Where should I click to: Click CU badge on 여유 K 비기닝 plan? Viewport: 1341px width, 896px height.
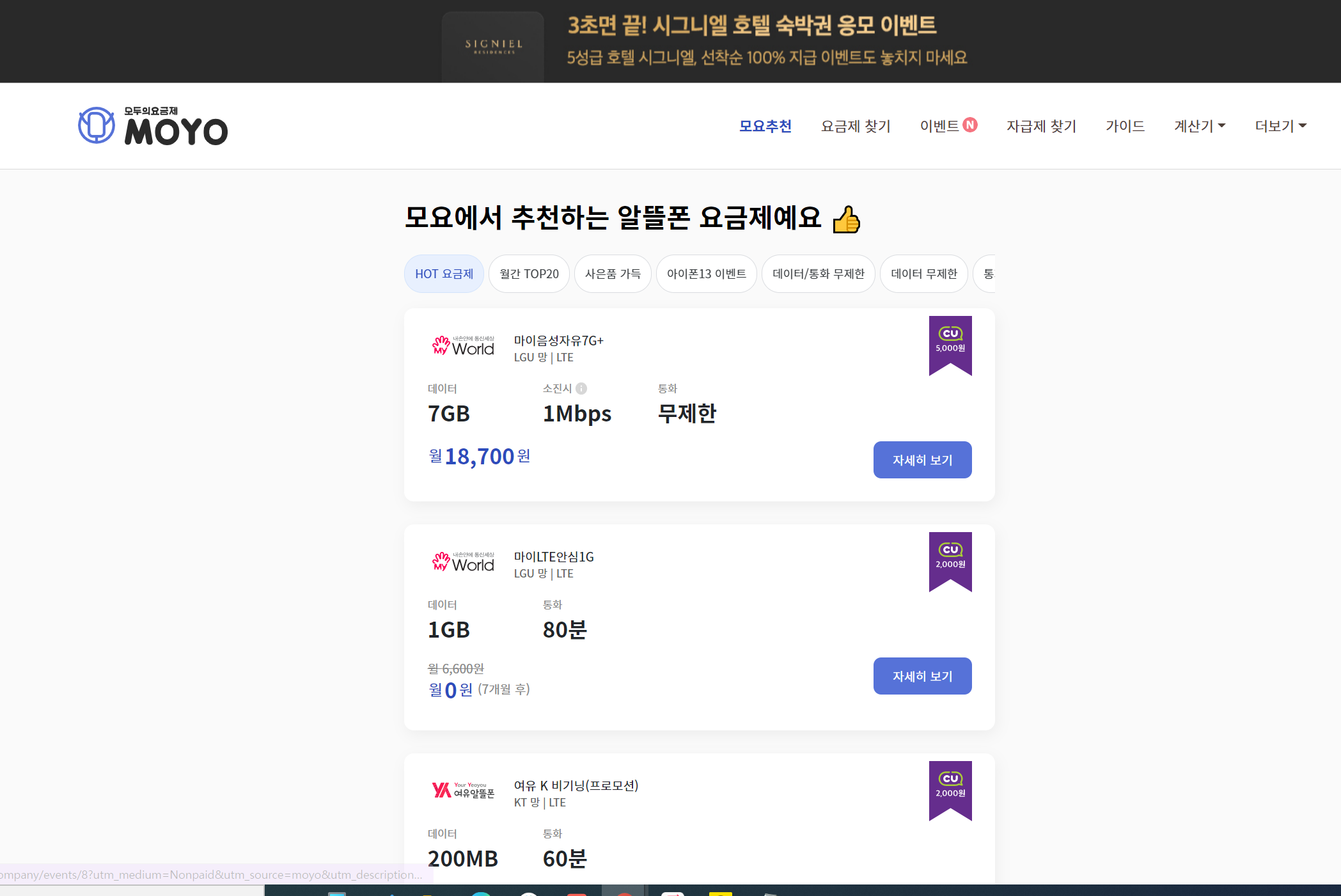pos(950,790)
